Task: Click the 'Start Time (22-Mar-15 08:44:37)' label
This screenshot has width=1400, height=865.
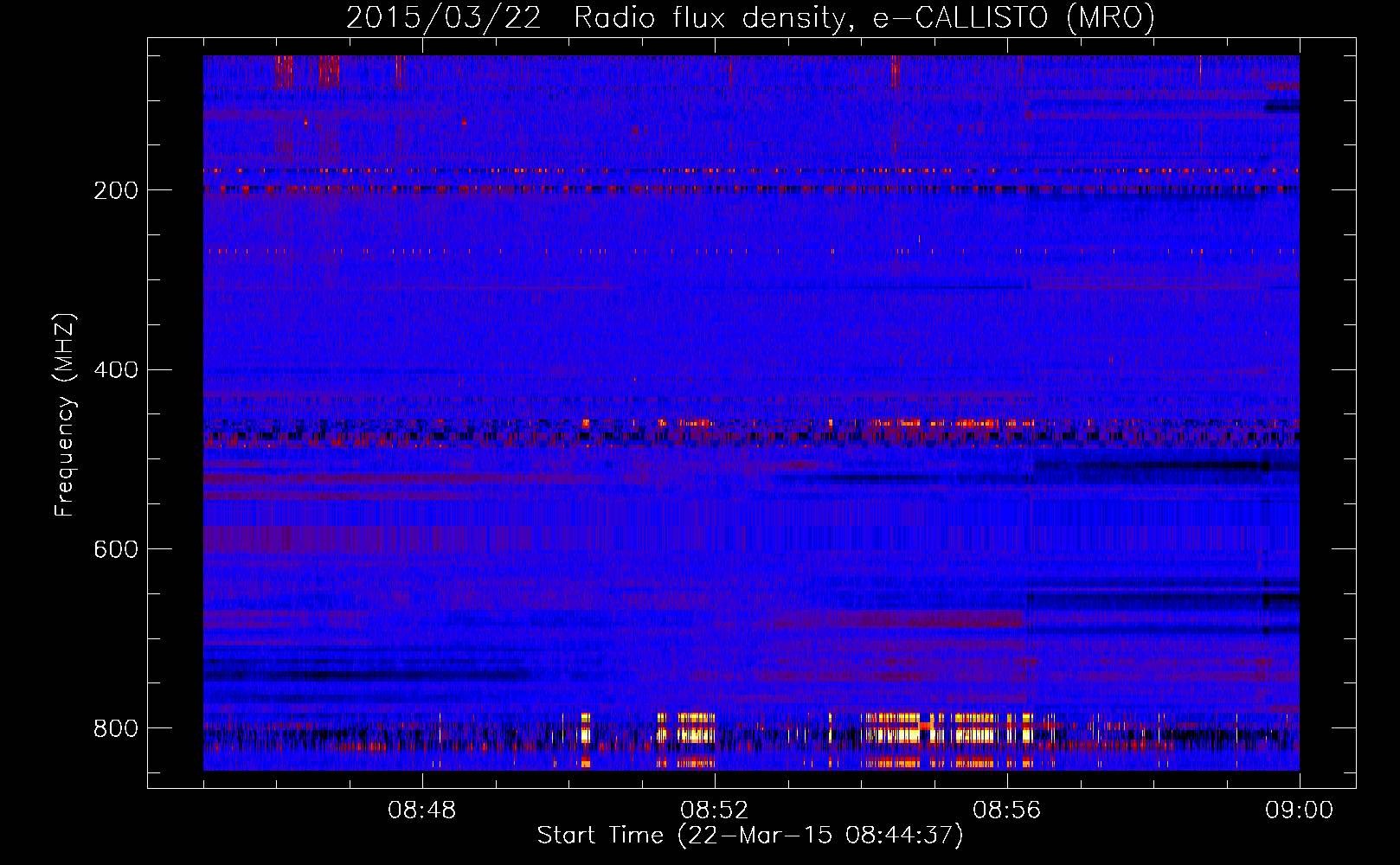Action: coord(750,836)
